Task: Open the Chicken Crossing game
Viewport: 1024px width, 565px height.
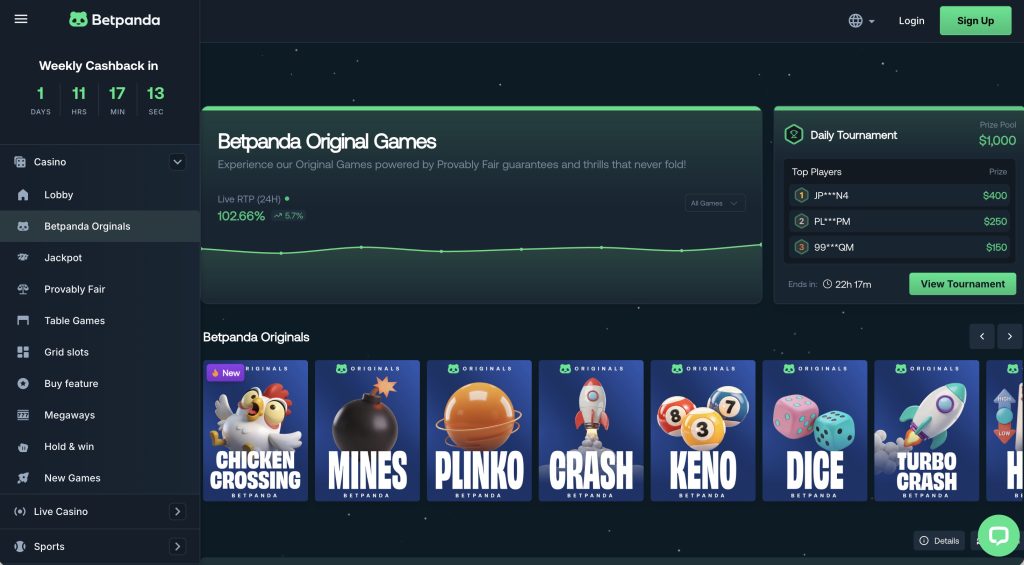Action: point(255,430)
